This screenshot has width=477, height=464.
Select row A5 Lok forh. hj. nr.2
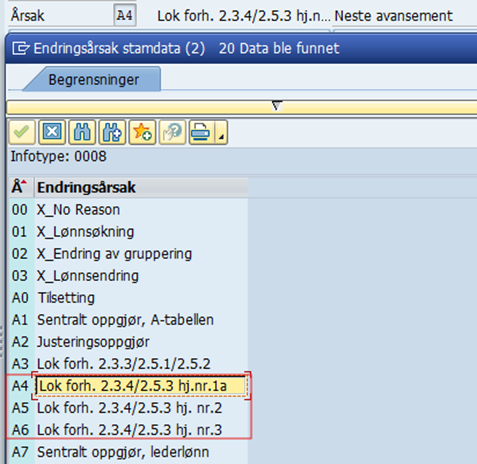(x=129, y=408)
